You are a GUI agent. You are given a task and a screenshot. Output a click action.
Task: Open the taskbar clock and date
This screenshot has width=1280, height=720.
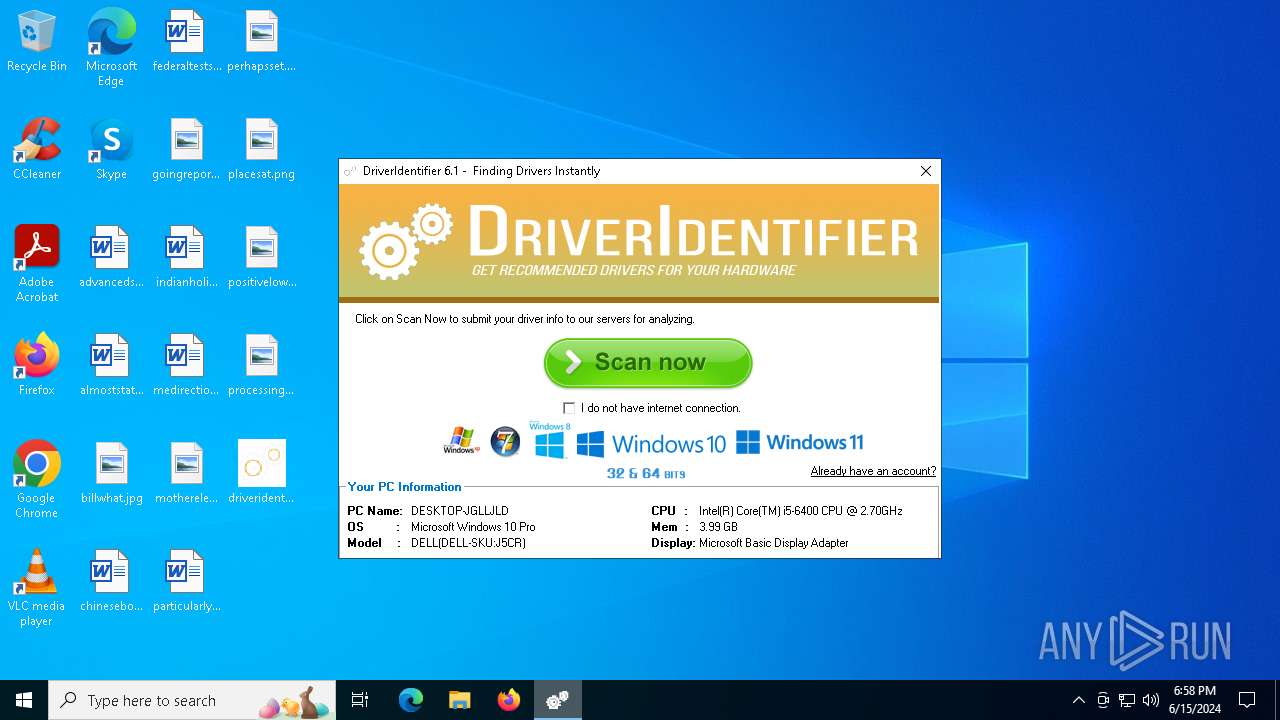tap(1195, 700)
